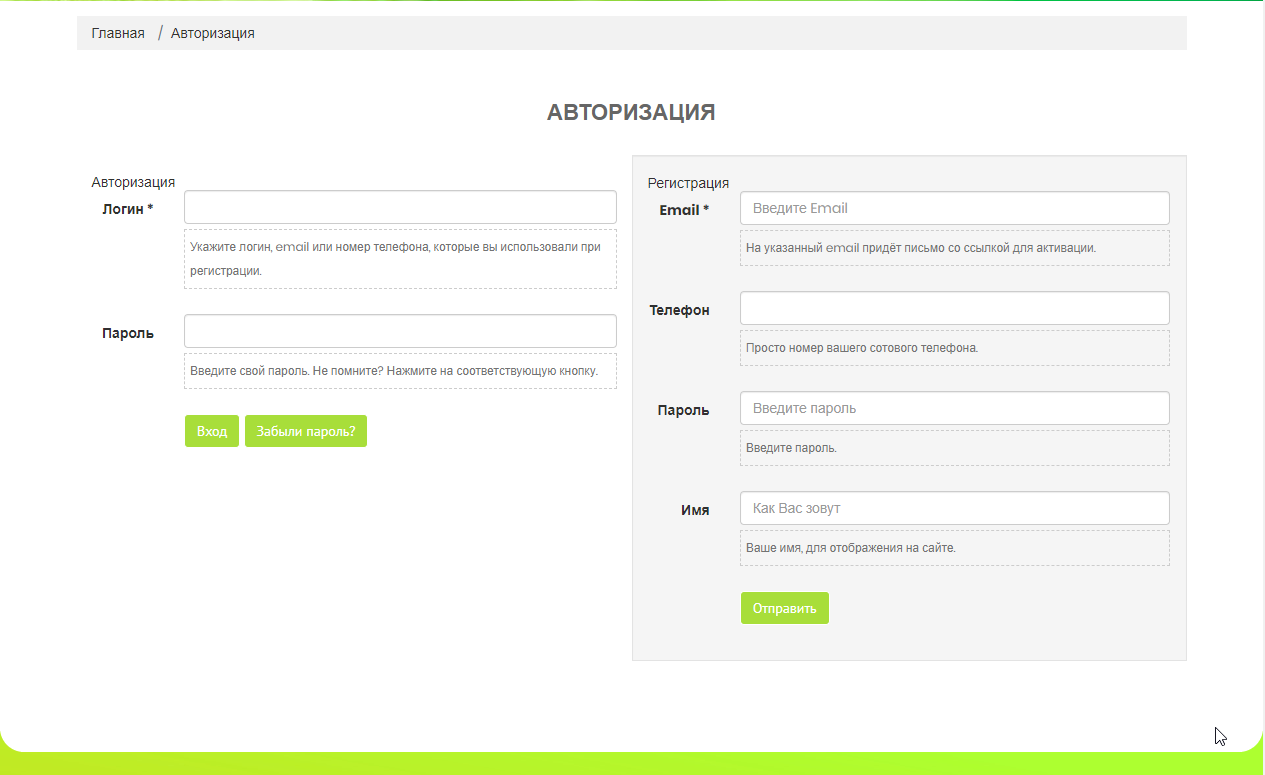Viewport: 1265px width, 775px height.
Task: Click the Телефон input field
Action: pos(954,308)
